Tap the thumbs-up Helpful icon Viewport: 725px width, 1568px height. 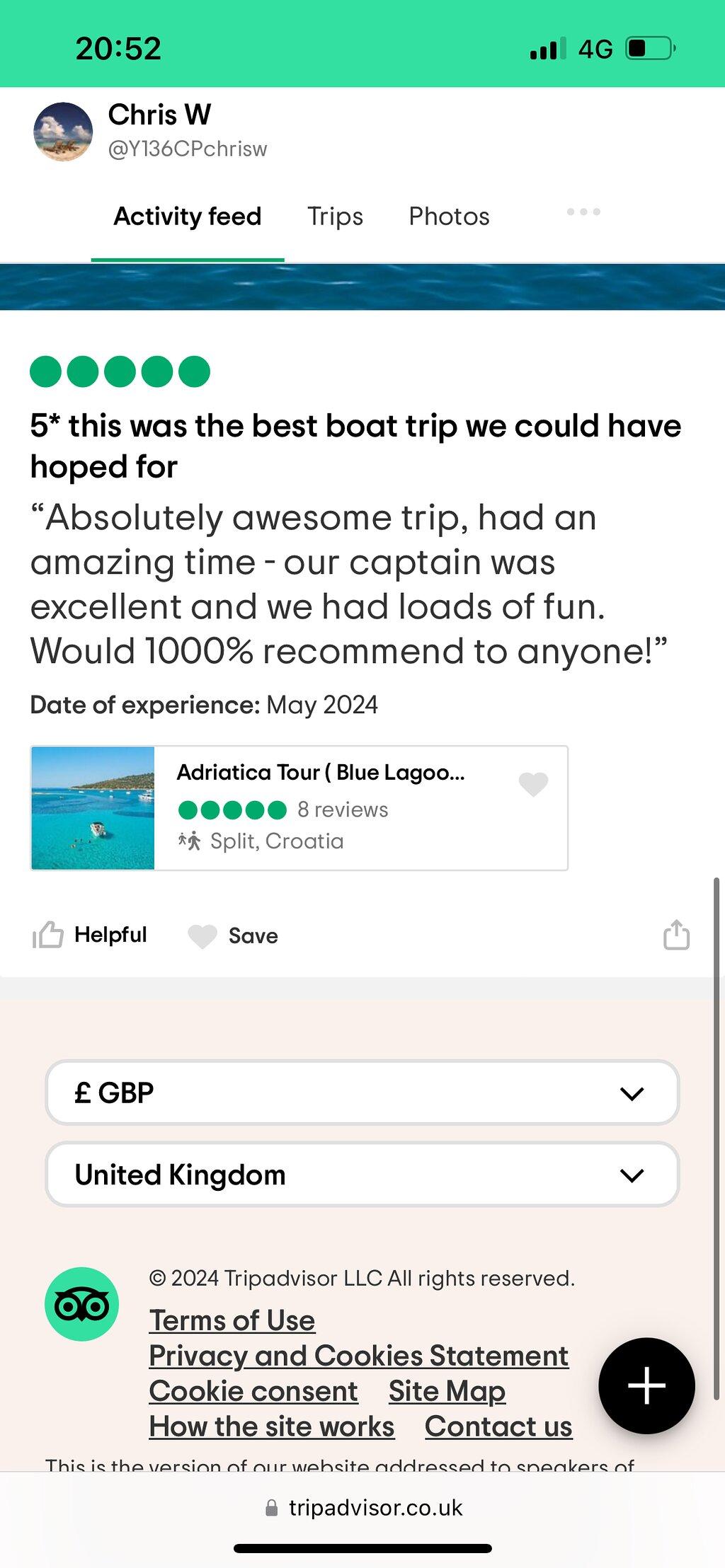[x=47, y=935]
